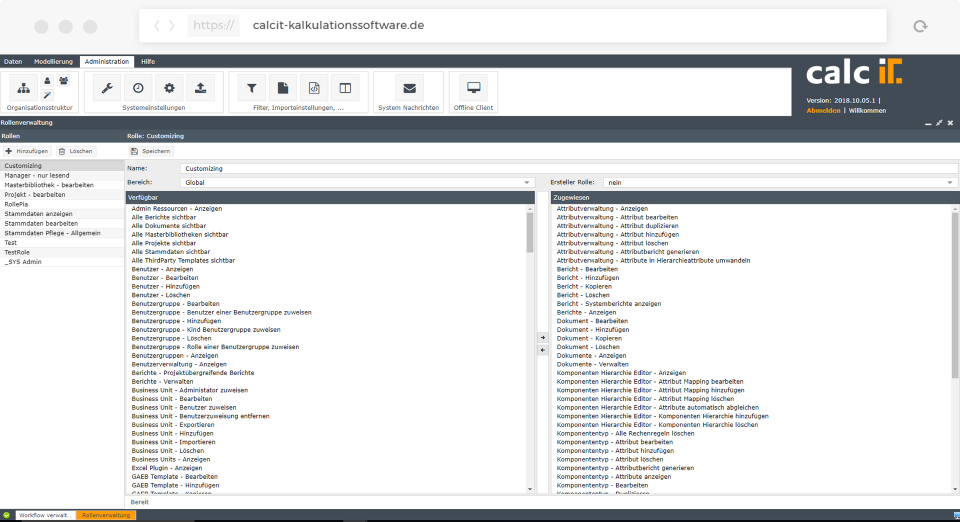Viewport: 960px width, 522px height.
Task: Click the Verfügbar list scrollbar
Action: (530, 233)
